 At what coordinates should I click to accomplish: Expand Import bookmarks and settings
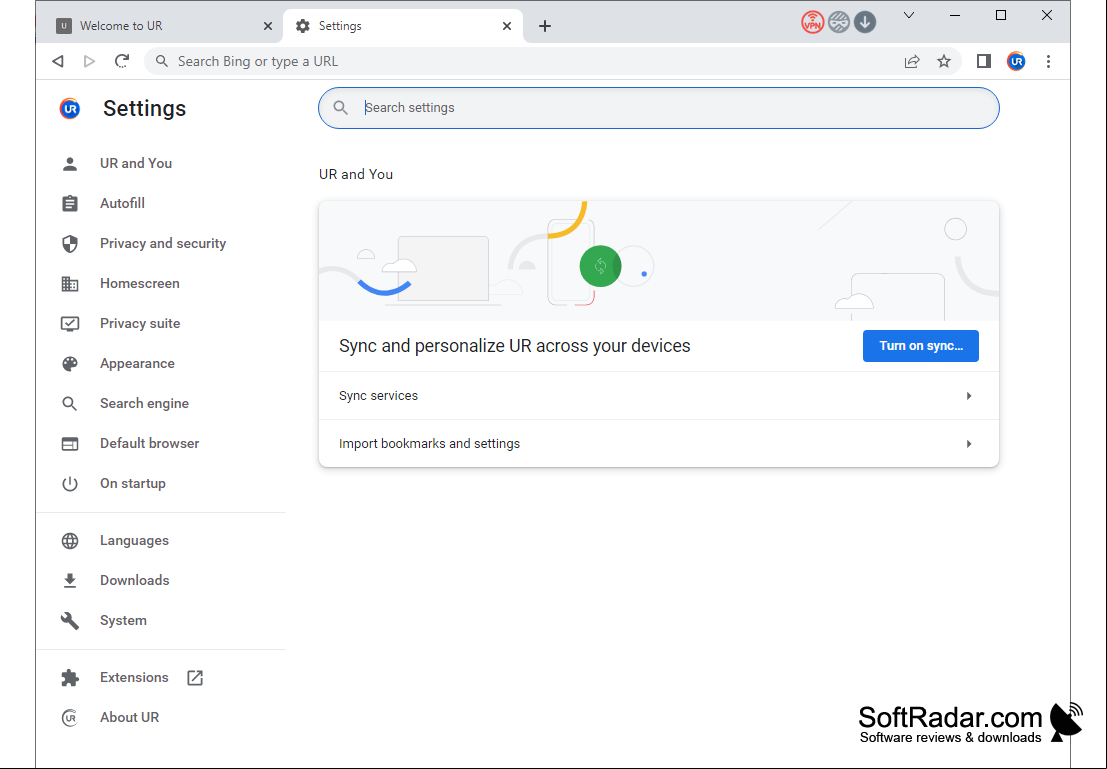click(x=659, y=443)
